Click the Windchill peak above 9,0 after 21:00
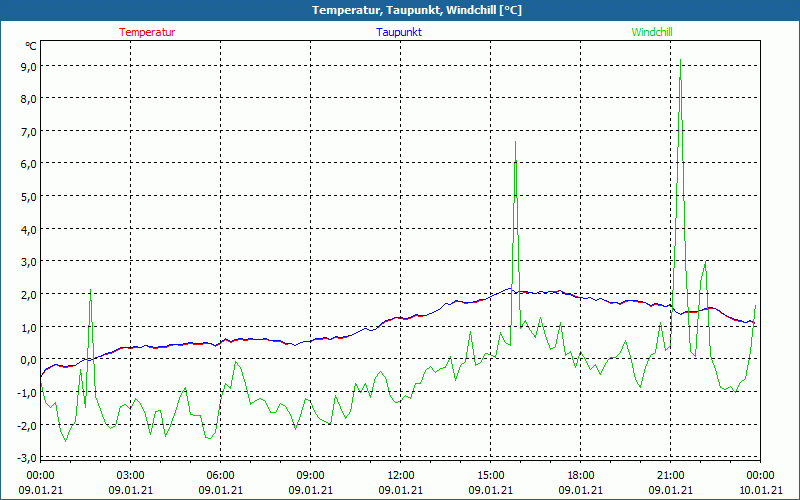This screenshot has width=800, height=500. (x=680, y=60)
